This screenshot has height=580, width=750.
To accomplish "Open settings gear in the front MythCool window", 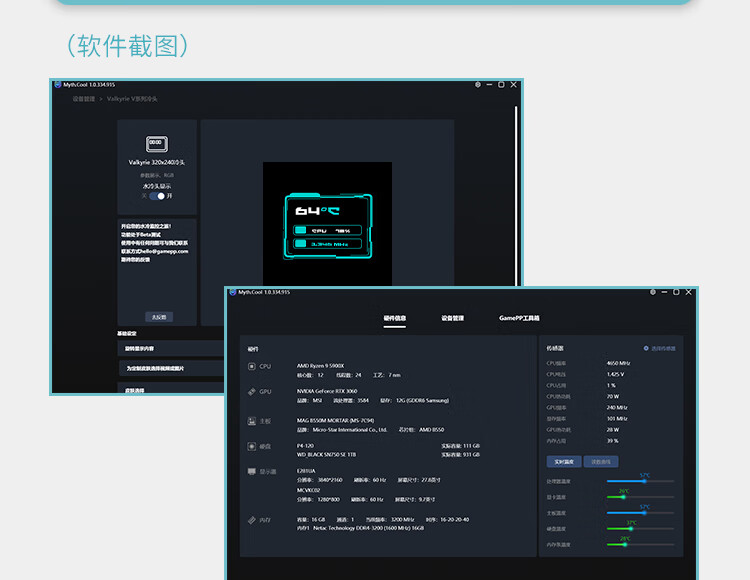I will click(x=652, y=292).
